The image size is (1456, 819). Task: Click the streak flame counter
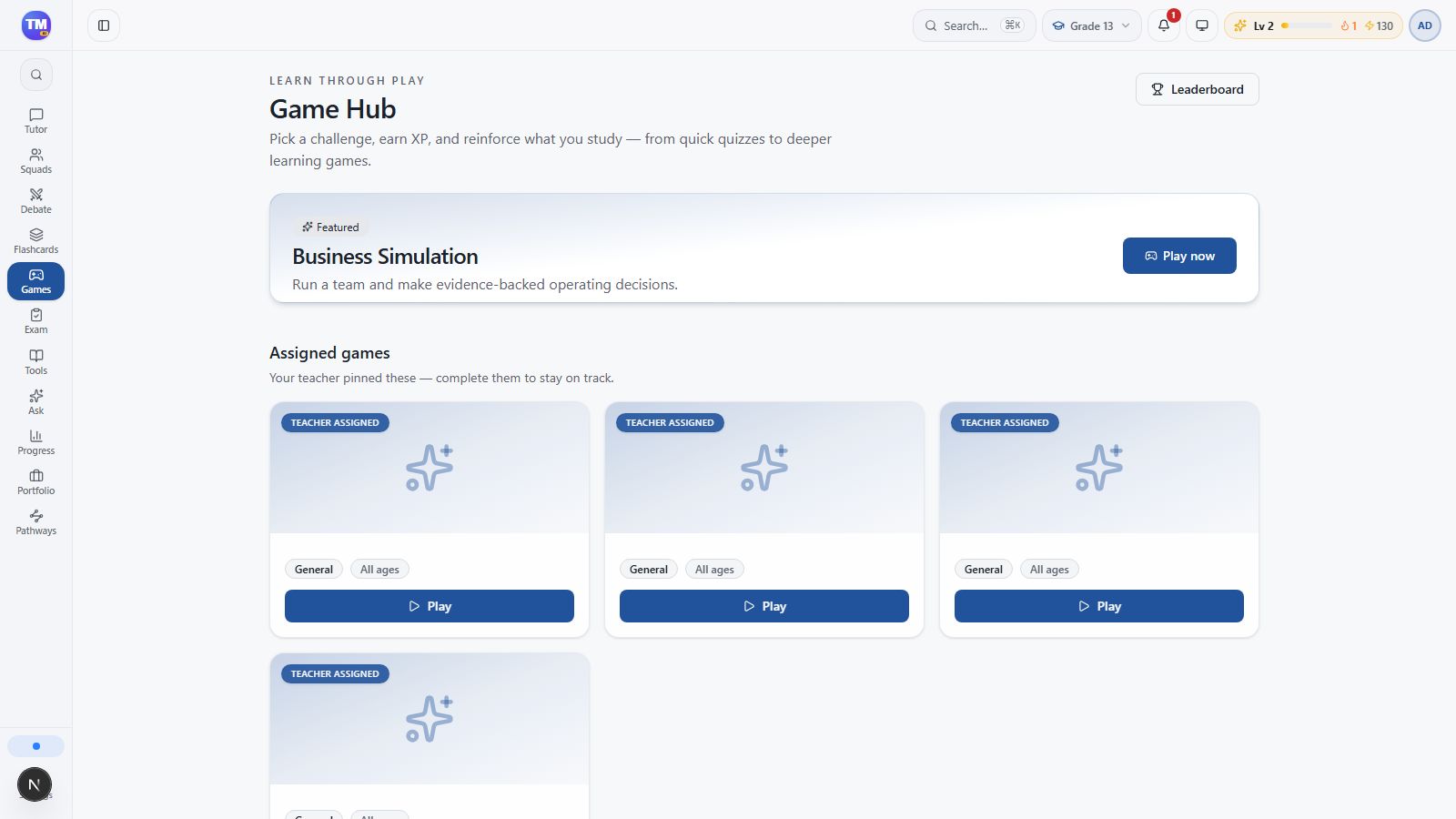coord(1349,25)
